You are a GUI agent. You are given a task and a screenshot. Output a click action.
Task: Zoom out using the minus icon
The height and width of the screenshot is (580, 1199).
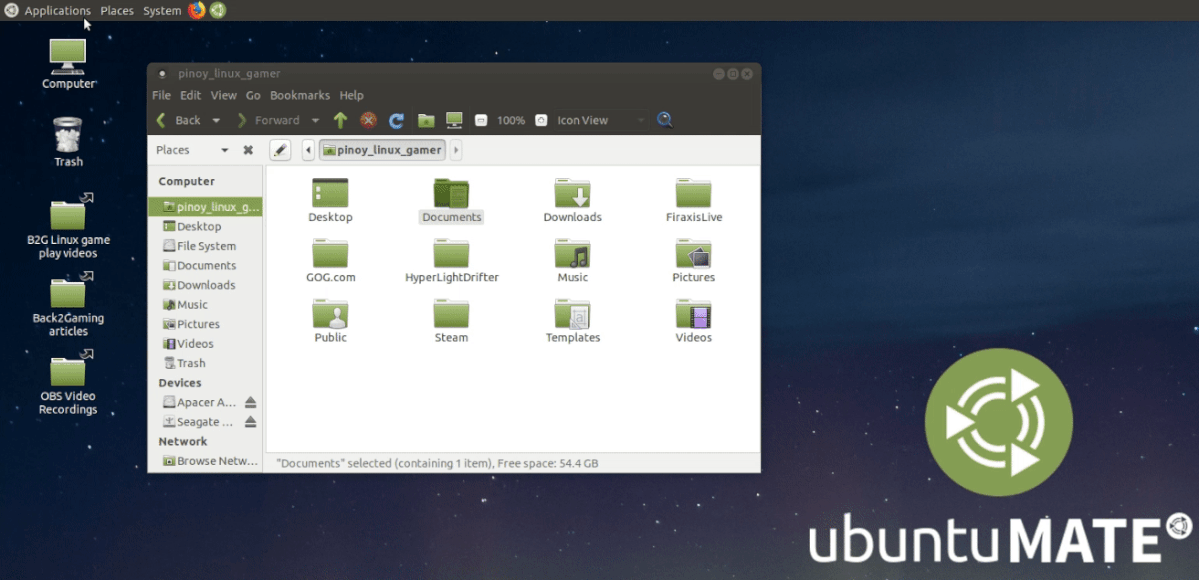tap(482, 119)
